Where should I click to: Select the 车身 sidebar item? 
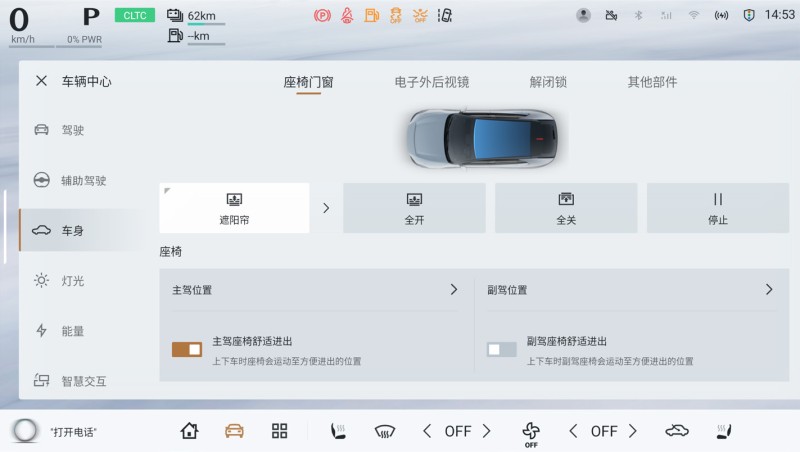(82, 230)
